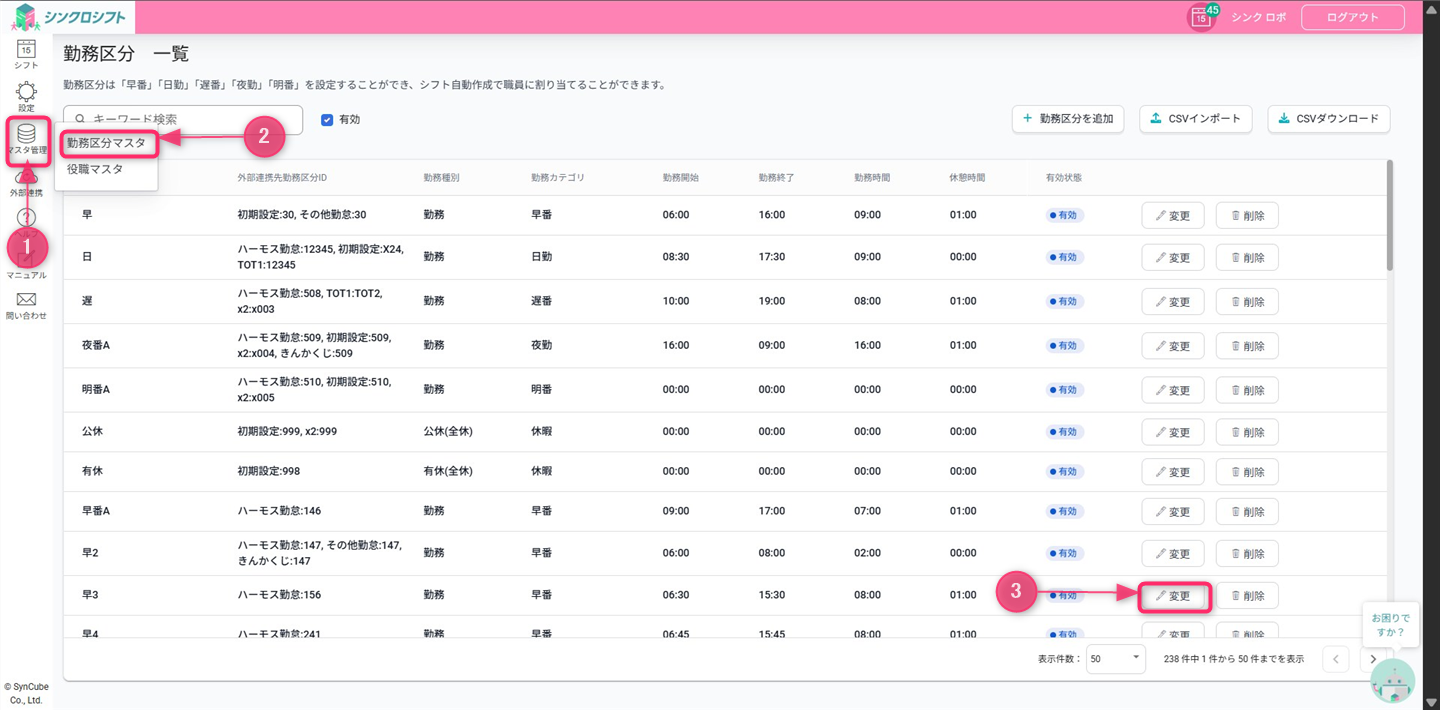The height and width of the screenshot is (710, 1440).
Task: Click the 勤務終了 column header
Action: tap(776, 178)
